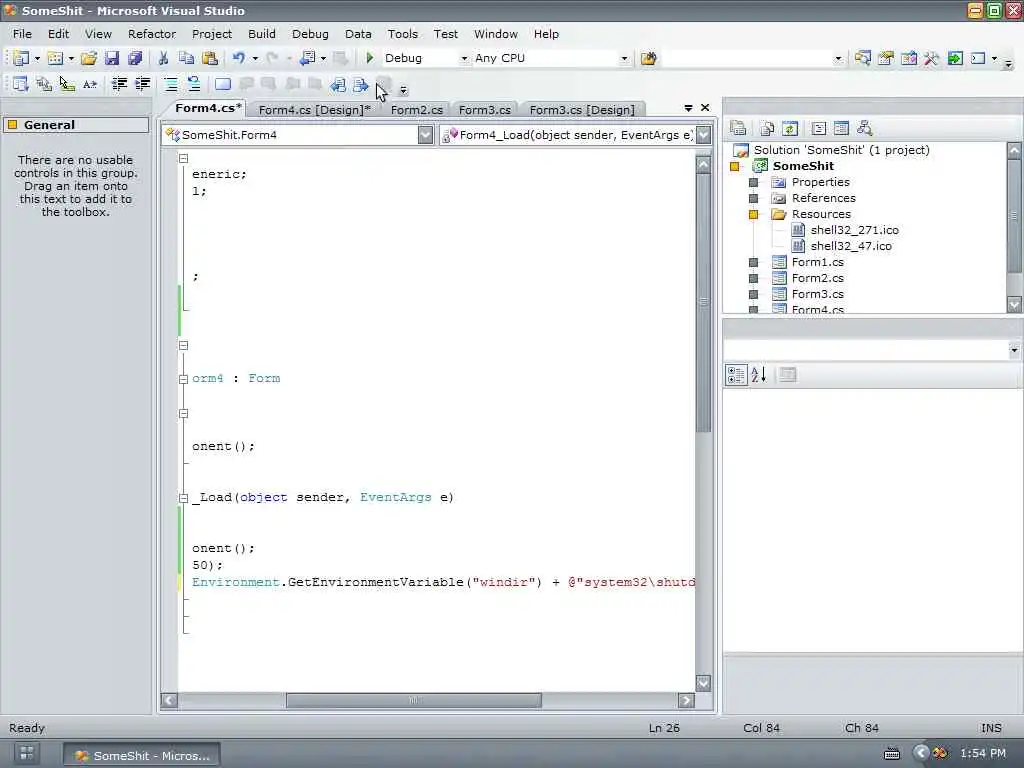The image size is (1024, 768).
Task: Undo the last edit via the toolbar arrow
Action: (238, 58)
